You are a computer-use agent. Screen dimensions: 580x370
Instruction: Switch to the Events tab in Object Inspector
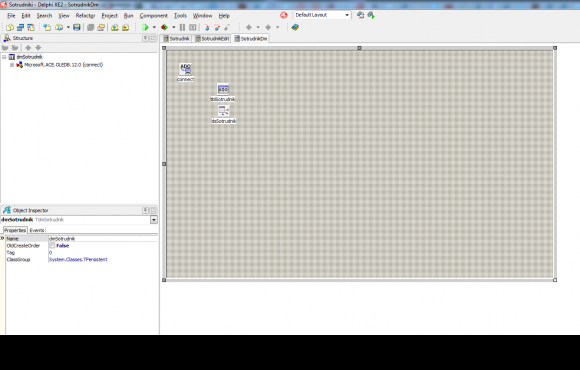37,230
